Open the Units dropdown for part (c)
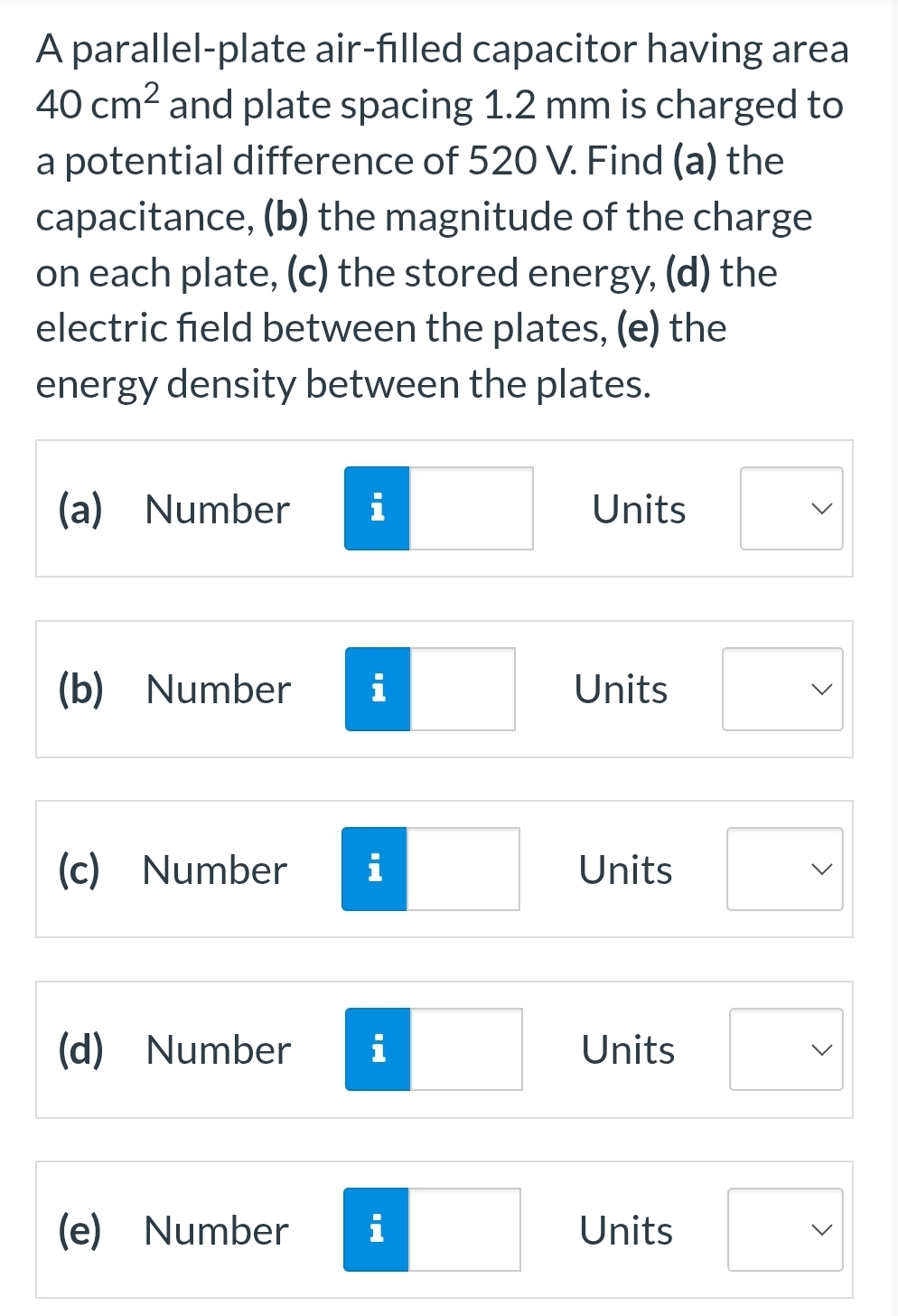This screenshot has height=1316, width=898. [x=784, y=869]
